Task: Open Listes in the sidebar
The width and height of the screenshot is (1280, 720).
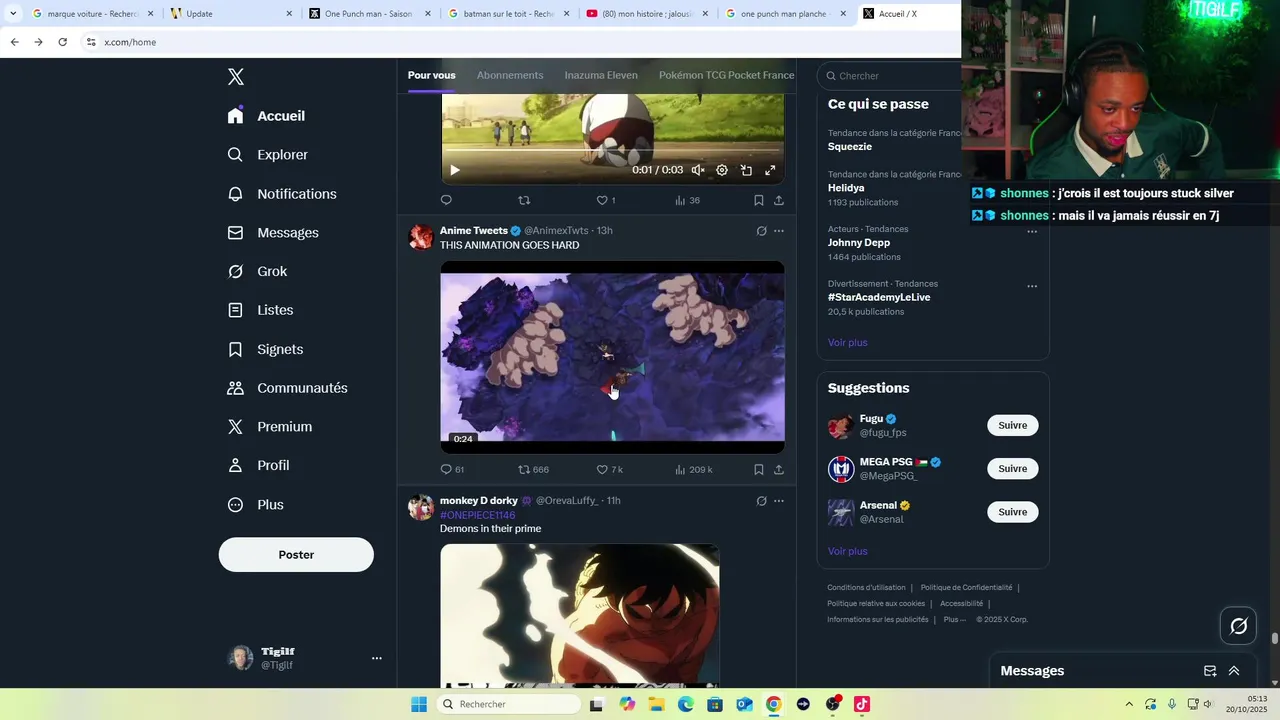Action: click(x=260, y=310)
